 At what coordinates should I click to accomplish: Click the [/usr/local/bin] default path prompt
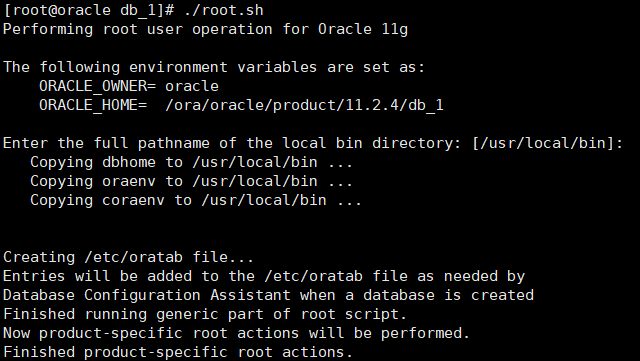[548, 143]
